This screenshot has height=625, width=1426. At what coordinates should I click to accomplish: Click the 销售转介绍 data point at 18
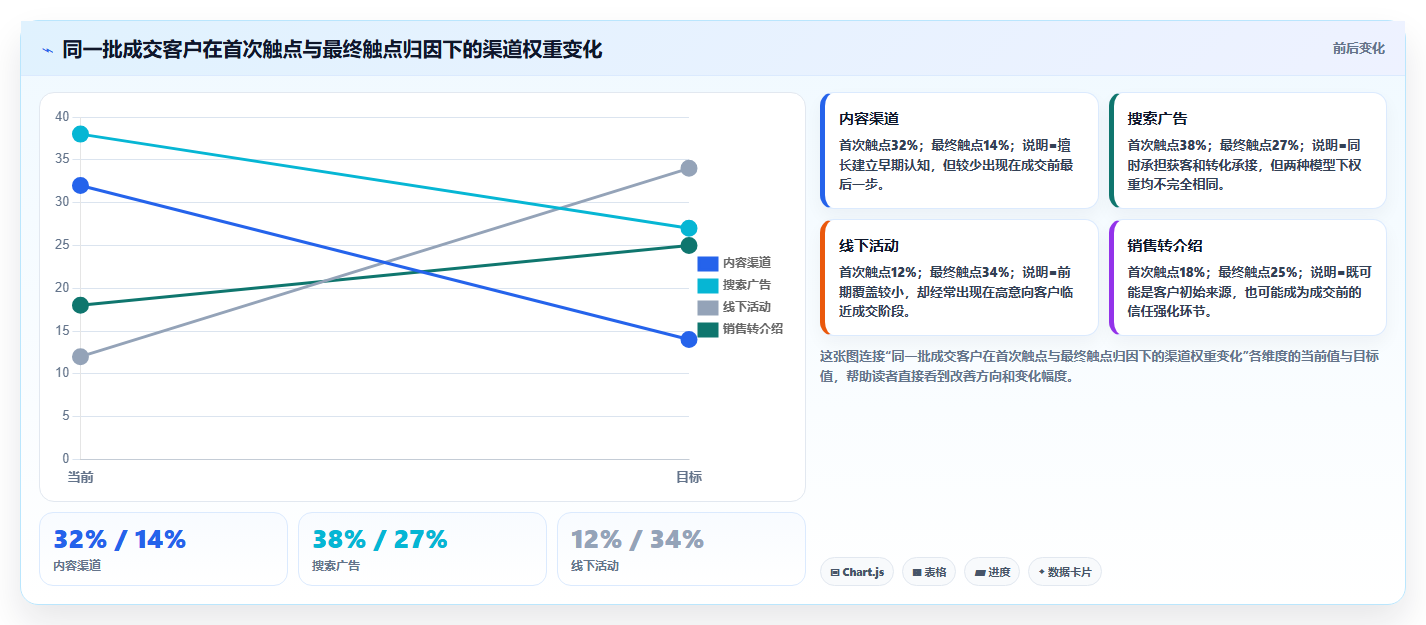coord(81,305)
